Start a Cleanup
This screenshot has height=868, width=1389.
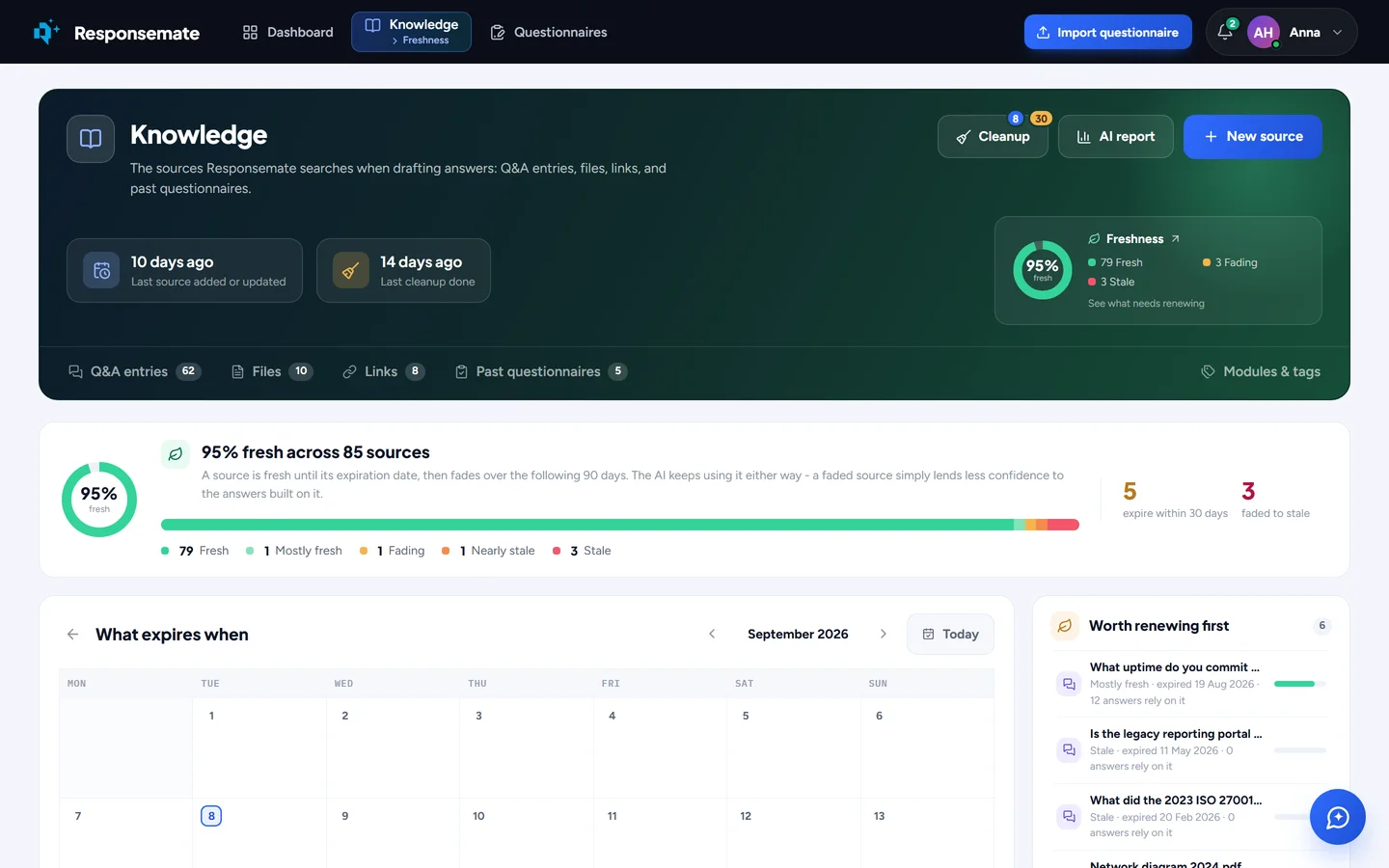[x=993, y=137]
